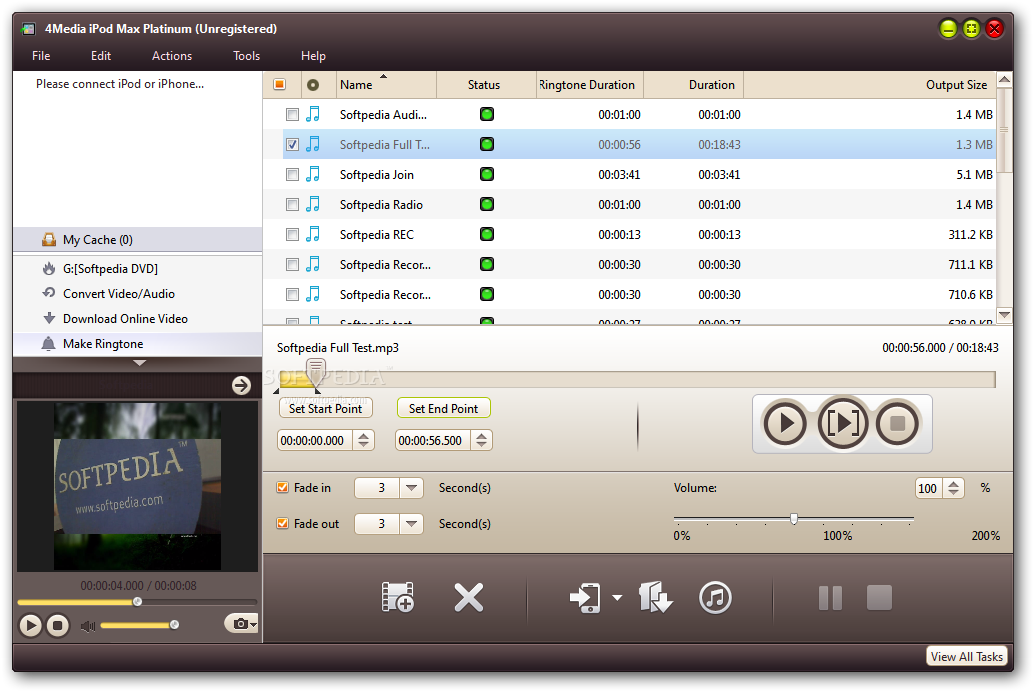Select Convert Video/Audio in sidebar
Screen dimensions: 1034x692
click(x=137, y=294)
